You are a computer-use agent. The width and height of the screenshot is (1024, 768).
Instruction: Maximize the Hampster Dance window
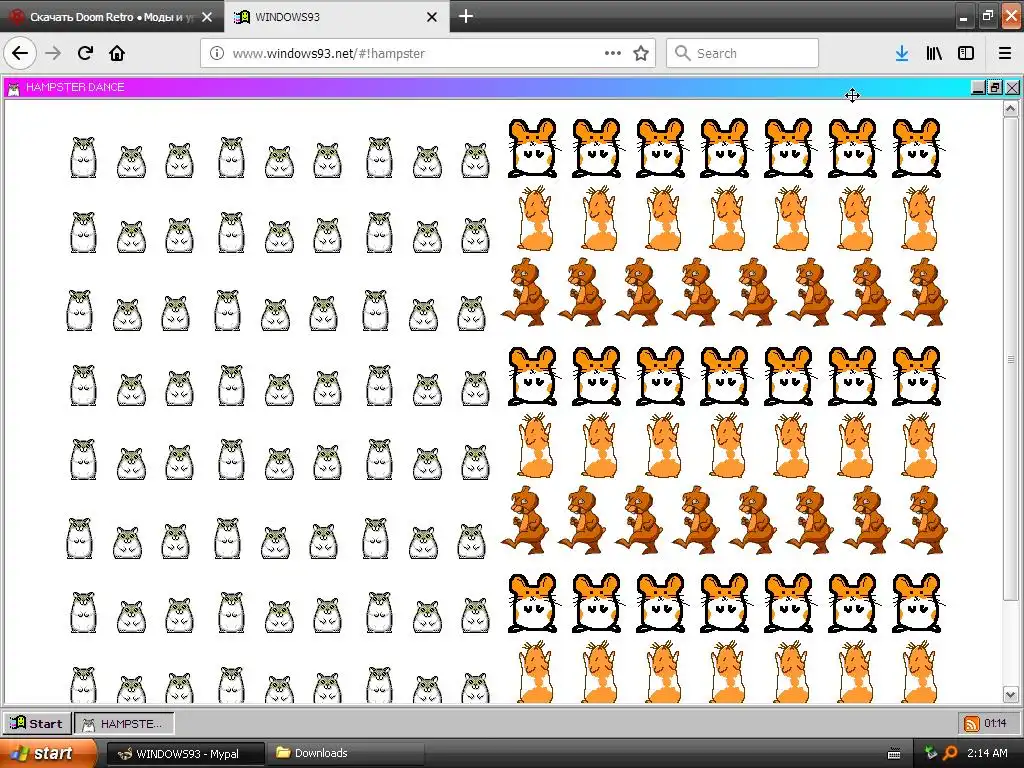coord(995,88)
